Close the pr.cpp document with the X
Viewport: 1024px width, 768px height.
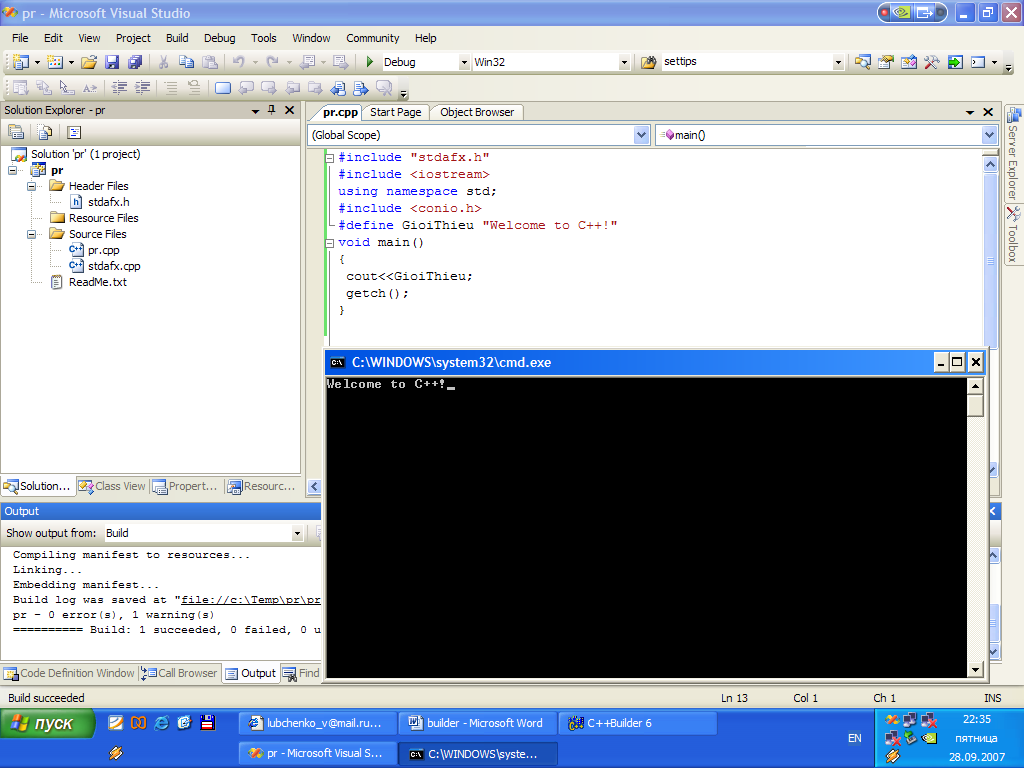click(988, 112)
